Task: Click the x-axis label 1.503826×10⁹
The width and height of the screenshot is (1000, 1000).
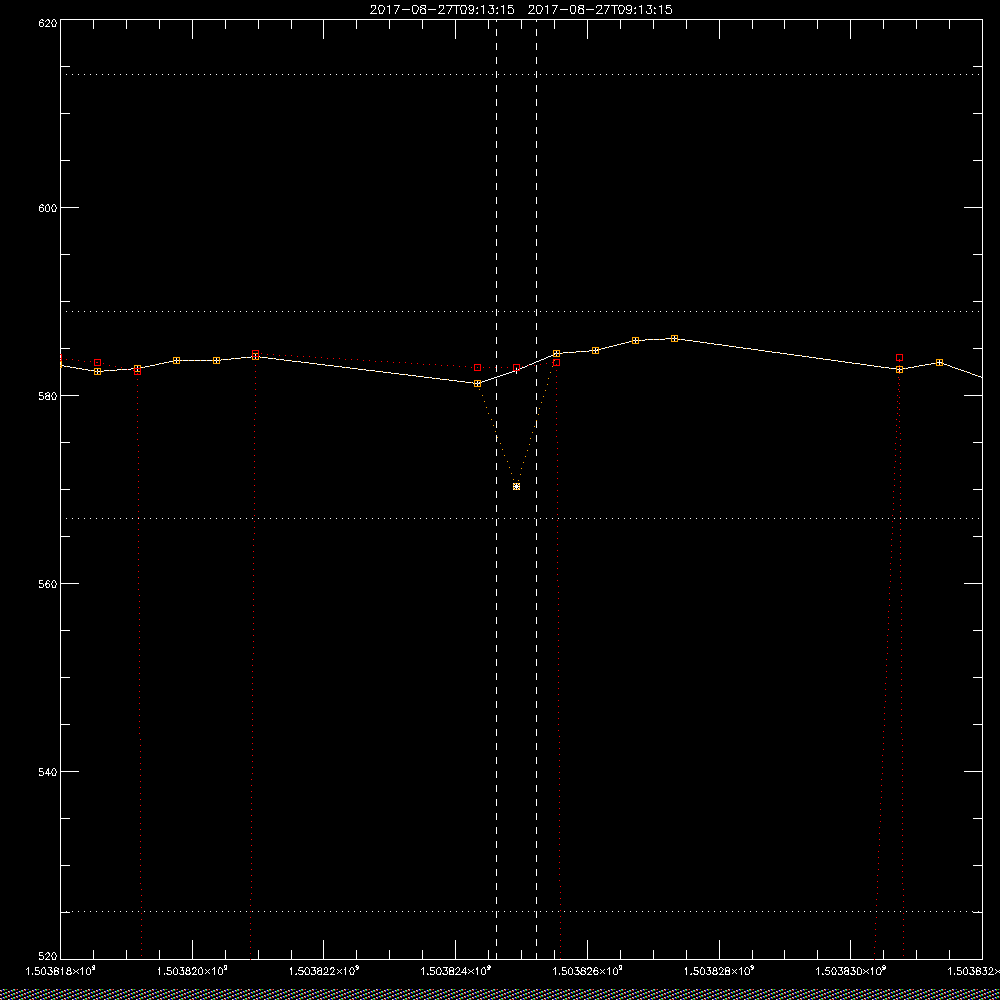Action: [587, 971]
